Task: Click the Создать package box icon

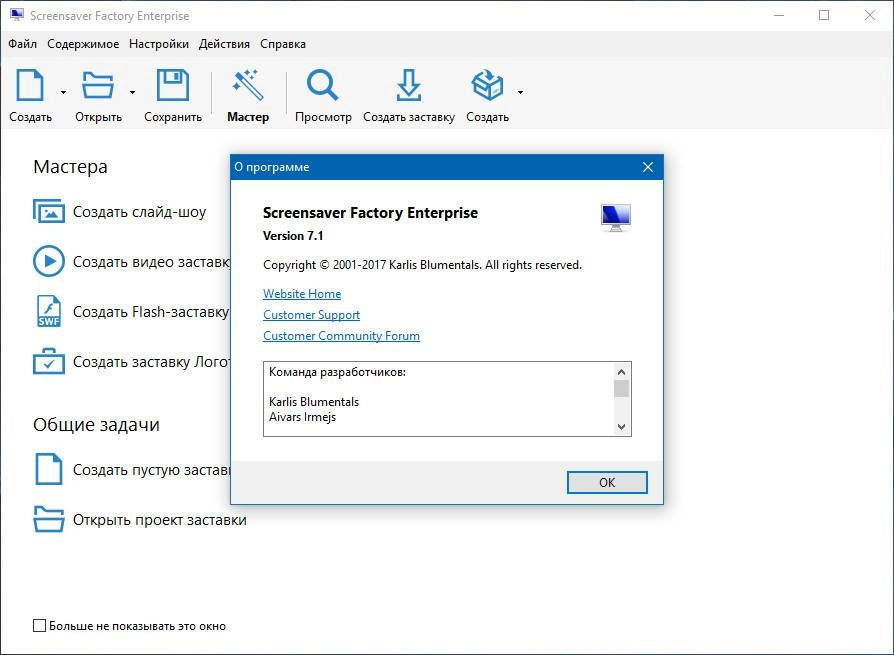Action: click(487, 85)
